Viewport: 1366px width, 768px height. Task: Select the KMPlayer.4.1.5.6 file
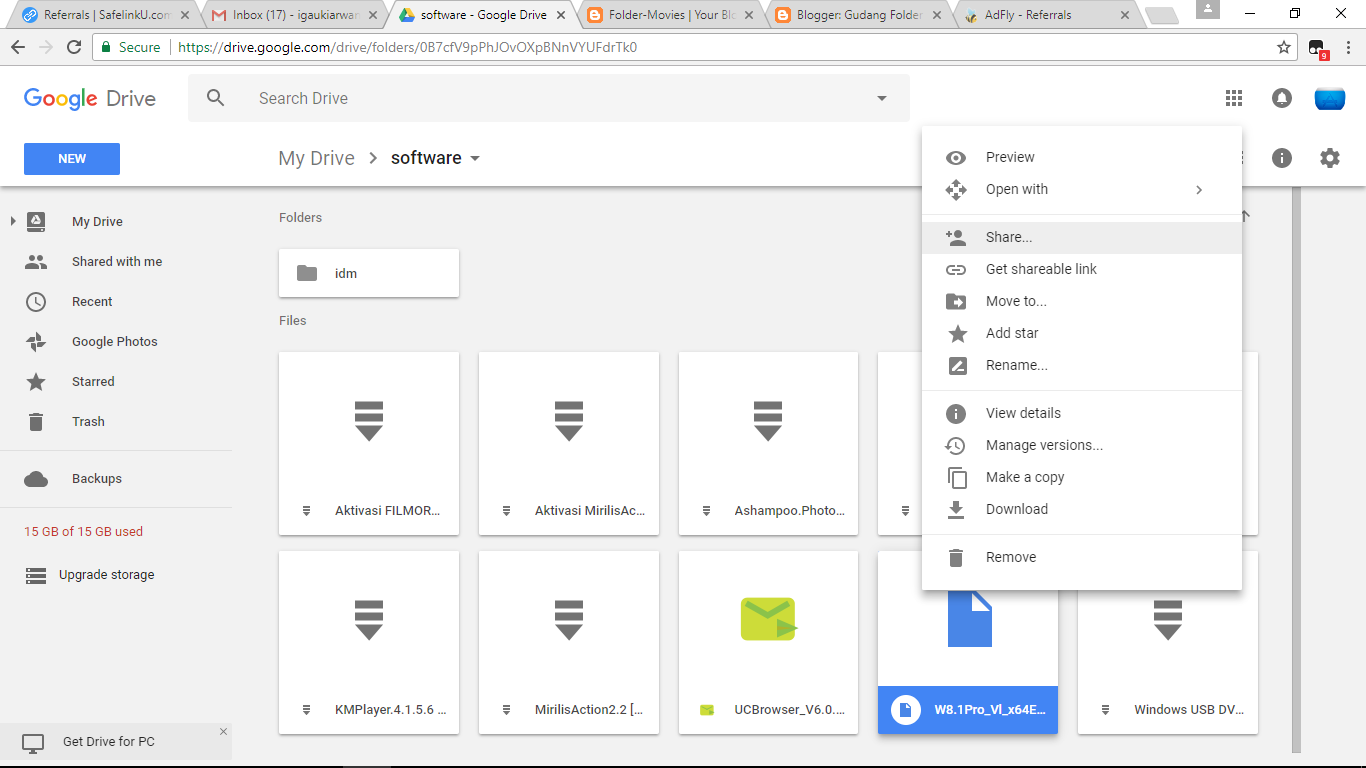[x=369, y=642]
